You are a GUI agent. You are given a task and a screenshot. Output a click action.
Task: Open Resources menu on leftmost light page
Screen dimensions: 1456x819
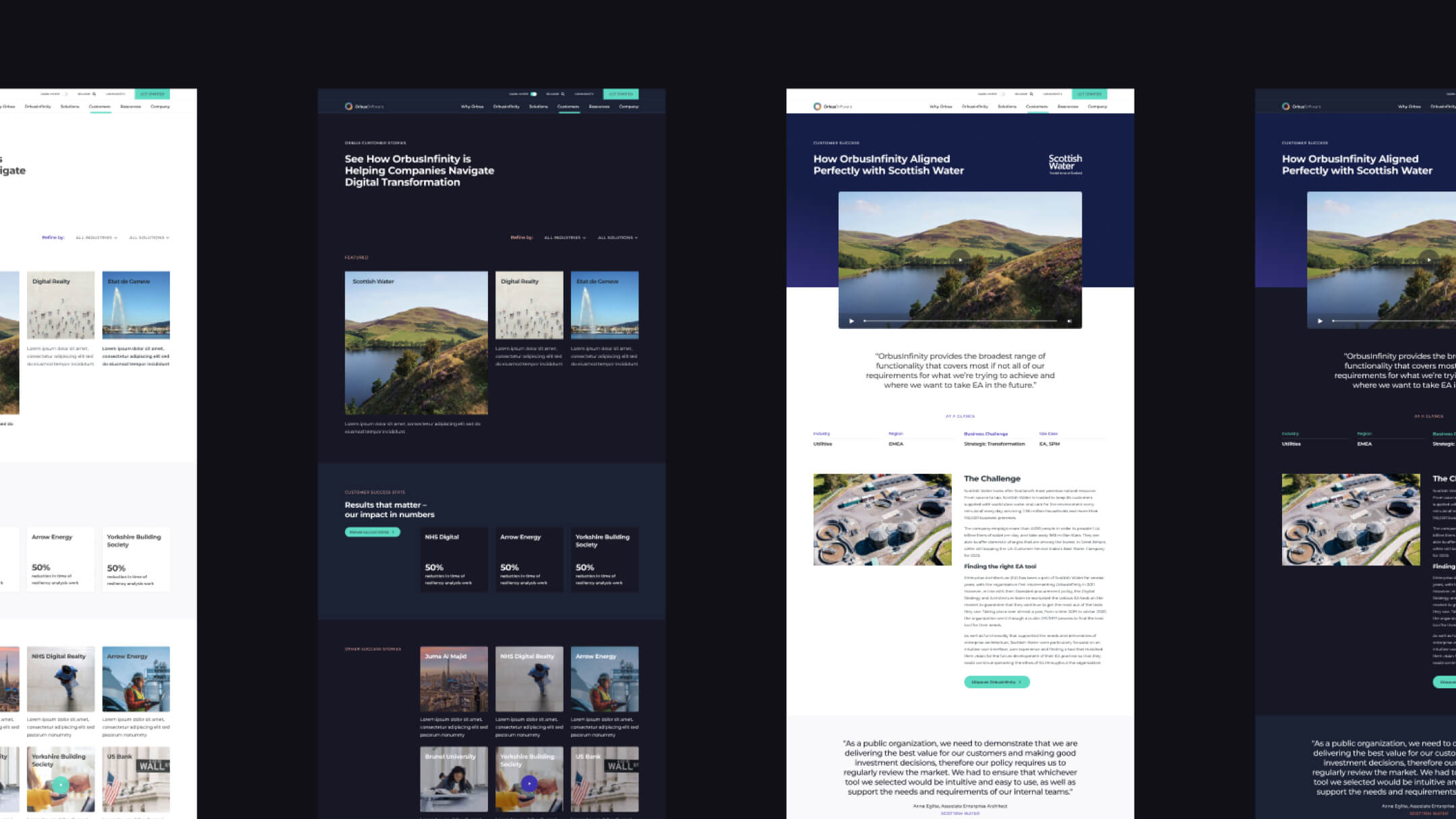[131, 107]
